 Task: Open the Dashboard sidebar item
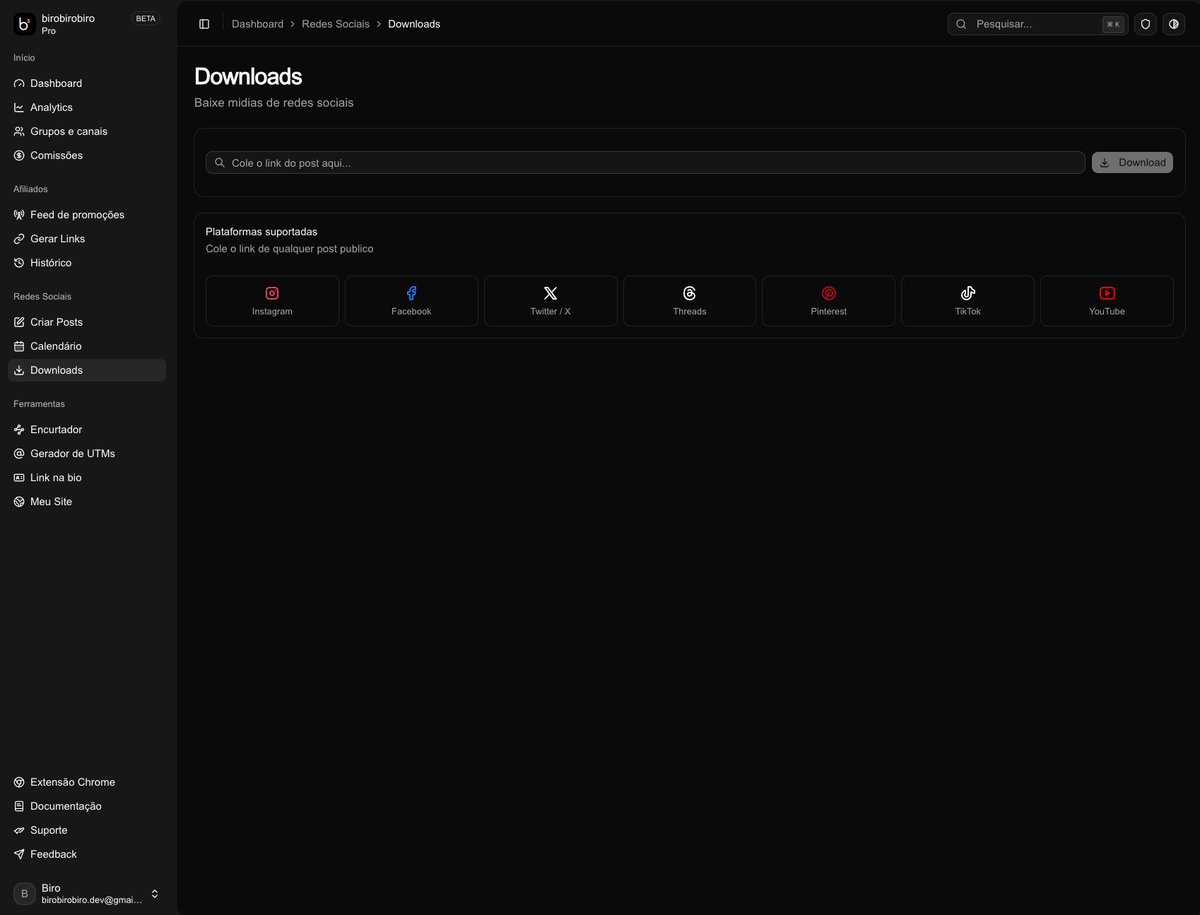(x=87, y=83)
